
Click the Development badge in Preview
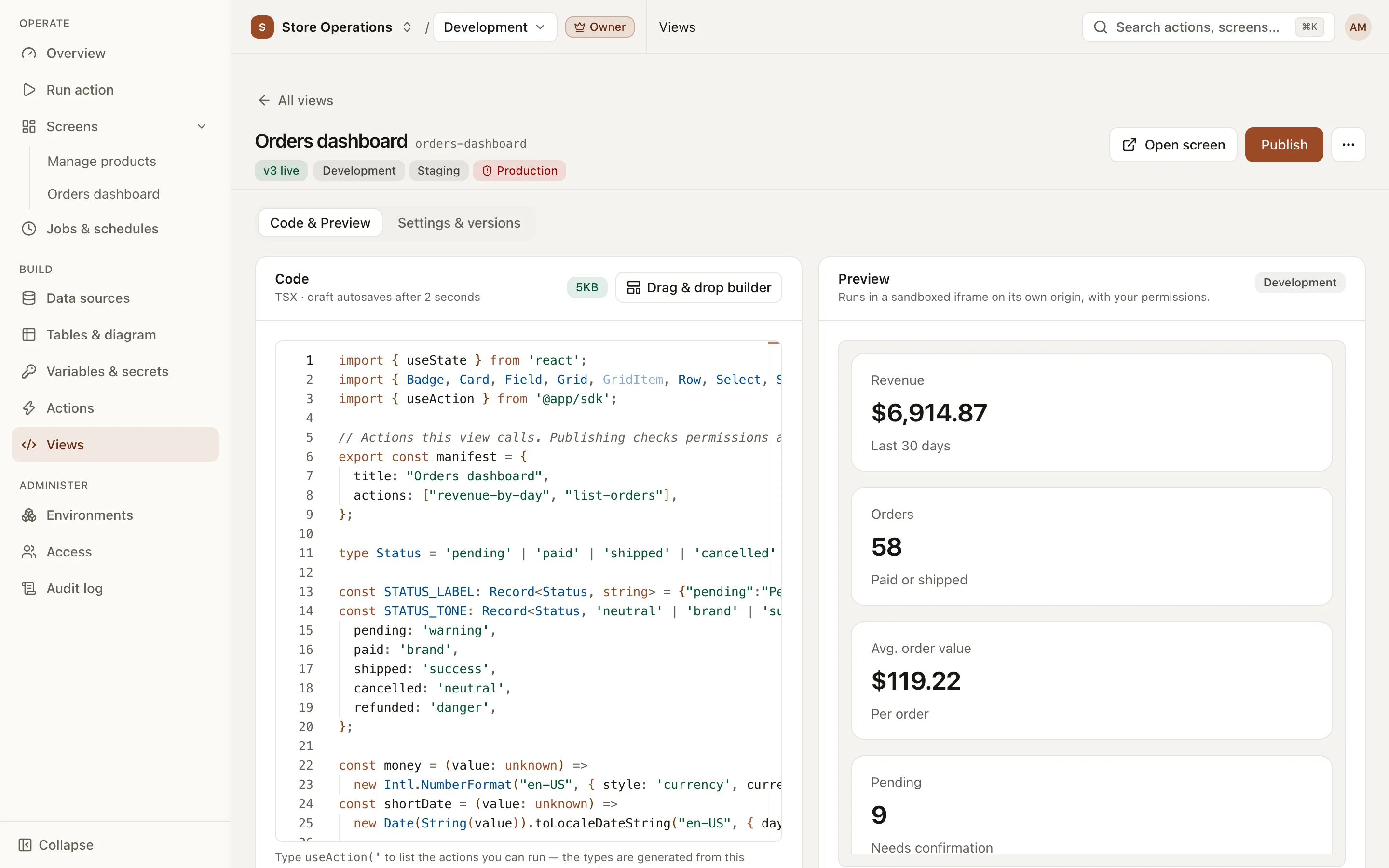tap(1299, 283)
